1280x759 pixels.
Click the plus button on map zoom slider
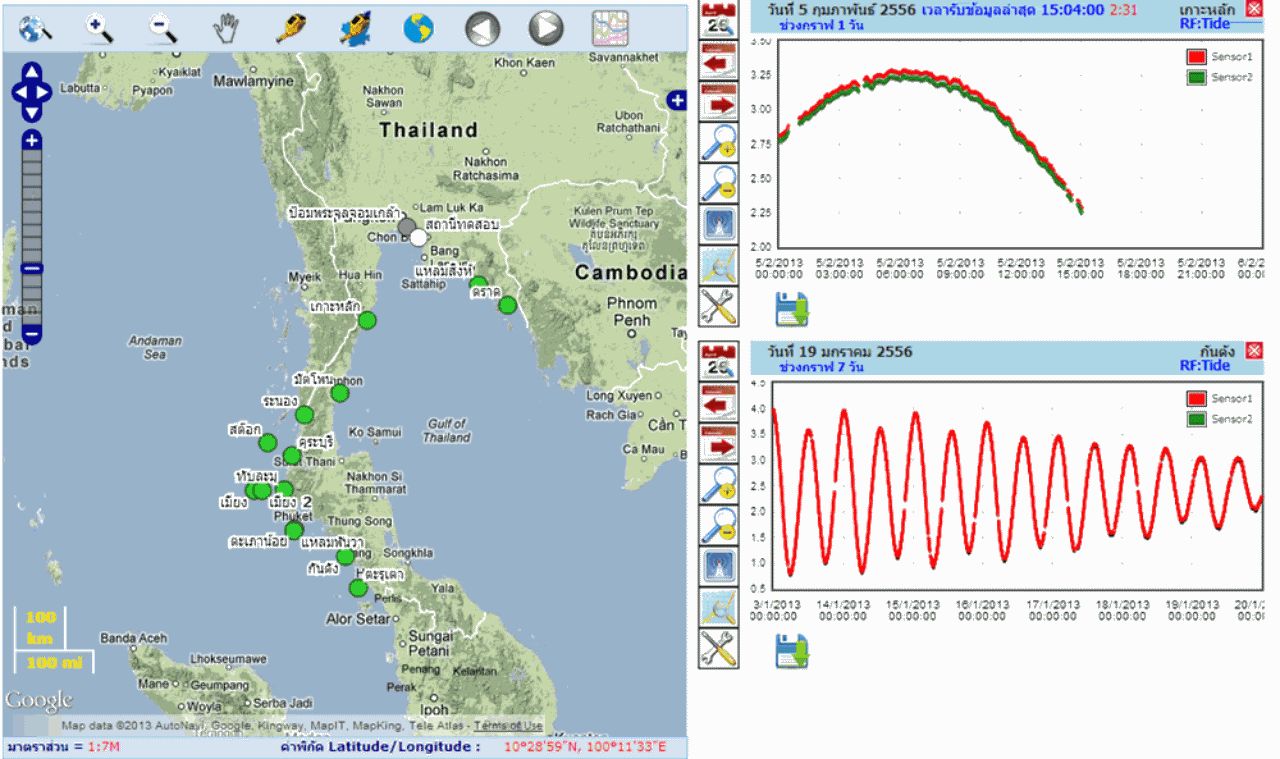click(32, 140)
